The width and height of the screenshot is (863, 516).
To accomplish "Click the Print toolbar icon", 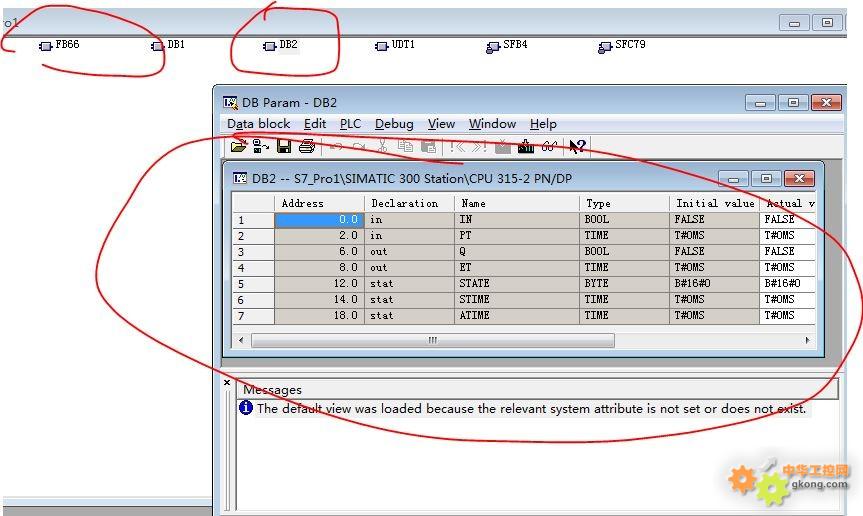I will tap(307, 146).
